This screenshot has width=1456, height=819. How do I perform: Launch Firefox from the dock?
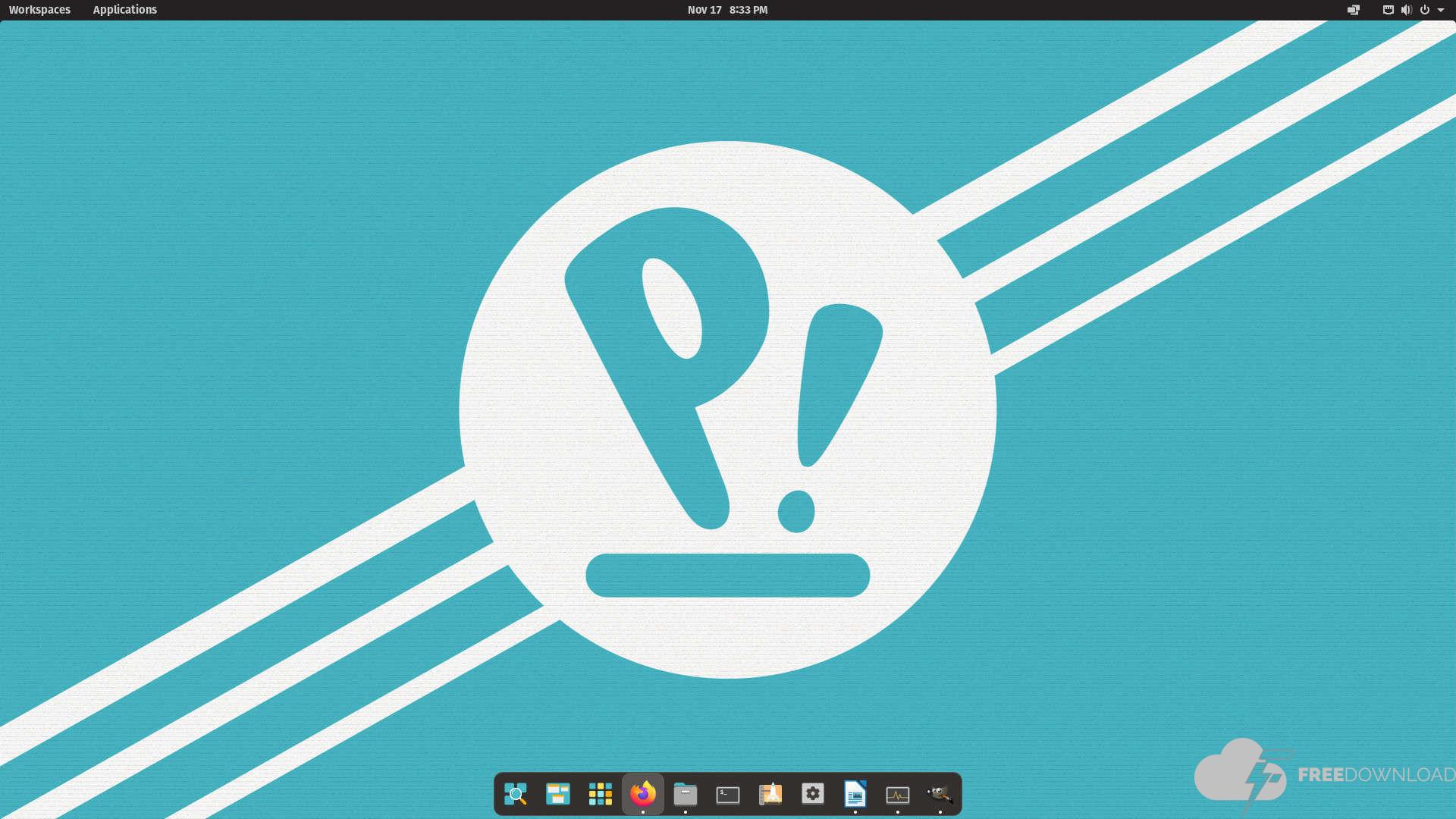coord(643,794)
